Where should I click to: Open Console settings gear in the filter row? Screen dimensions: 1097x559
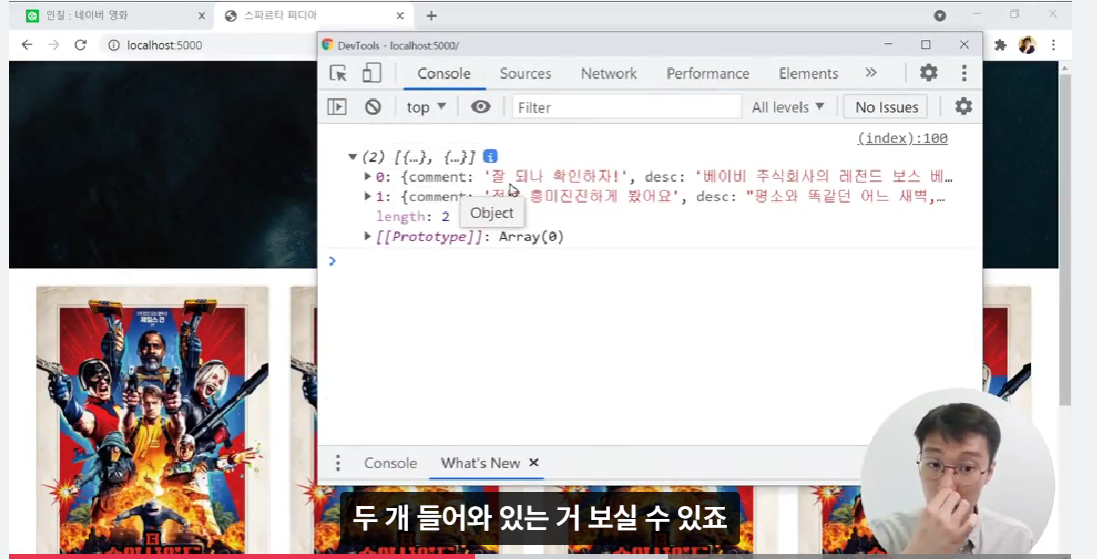click(963, 106)
